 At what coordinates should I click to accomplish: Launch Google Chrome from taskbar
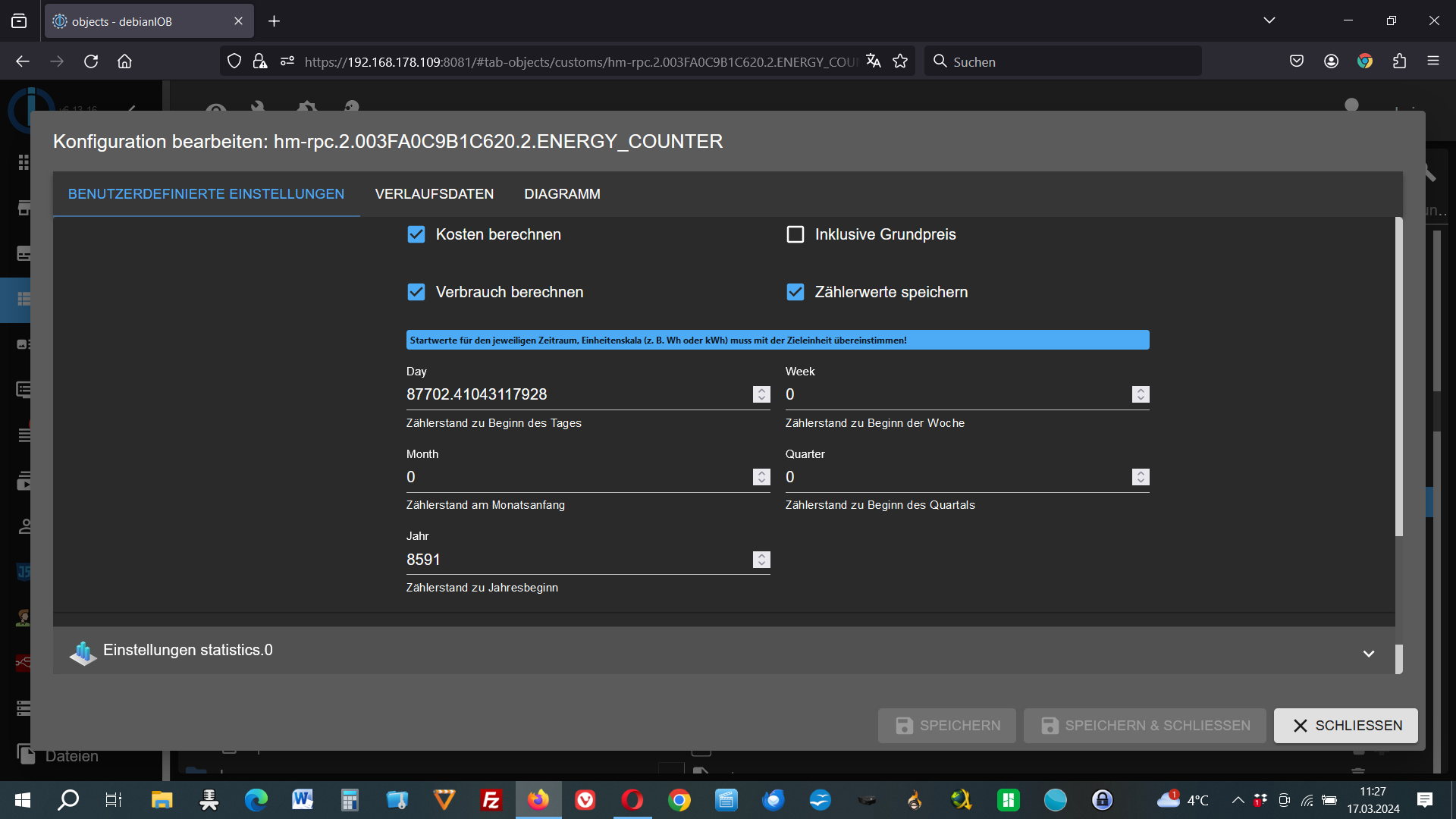pos(679,800)
